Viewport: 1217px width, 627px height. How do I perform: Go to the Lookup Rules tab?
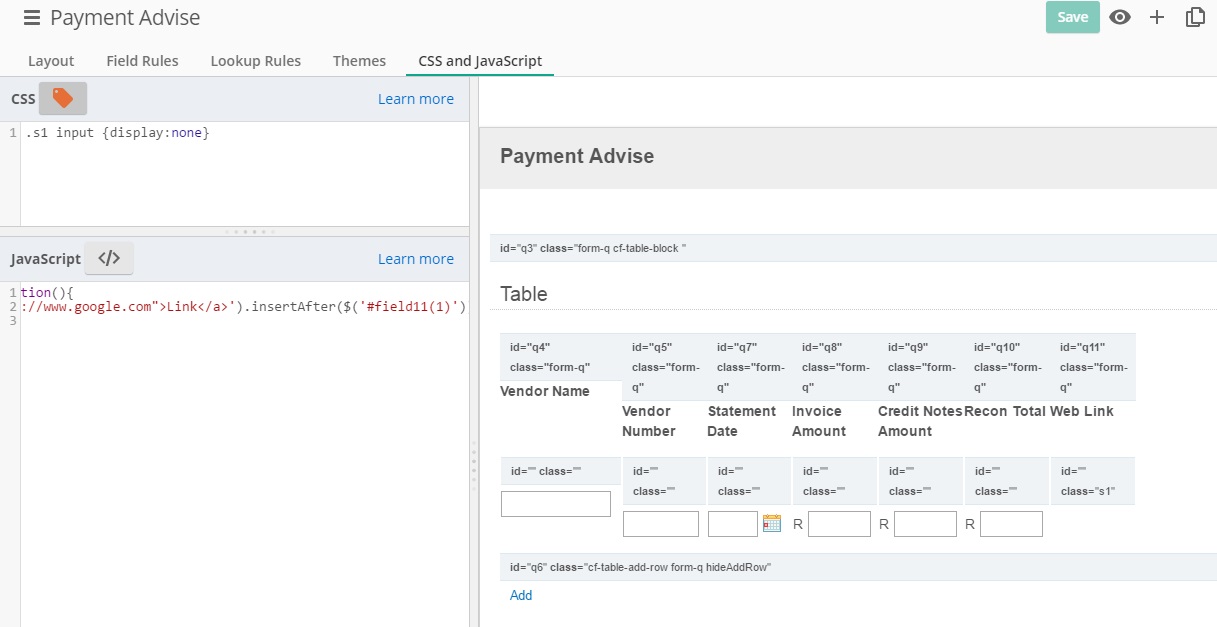pos(255,61)
